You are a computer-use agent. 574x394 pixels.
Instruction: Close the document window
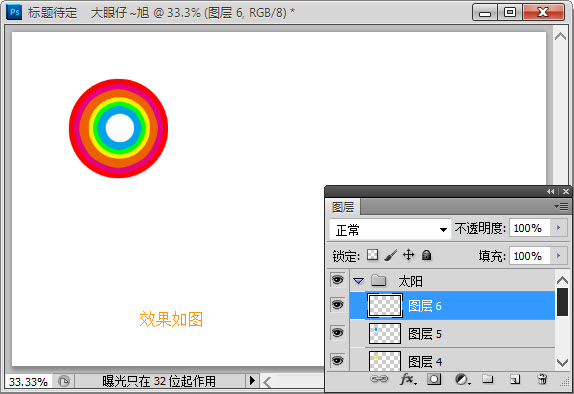coord(543,12)
